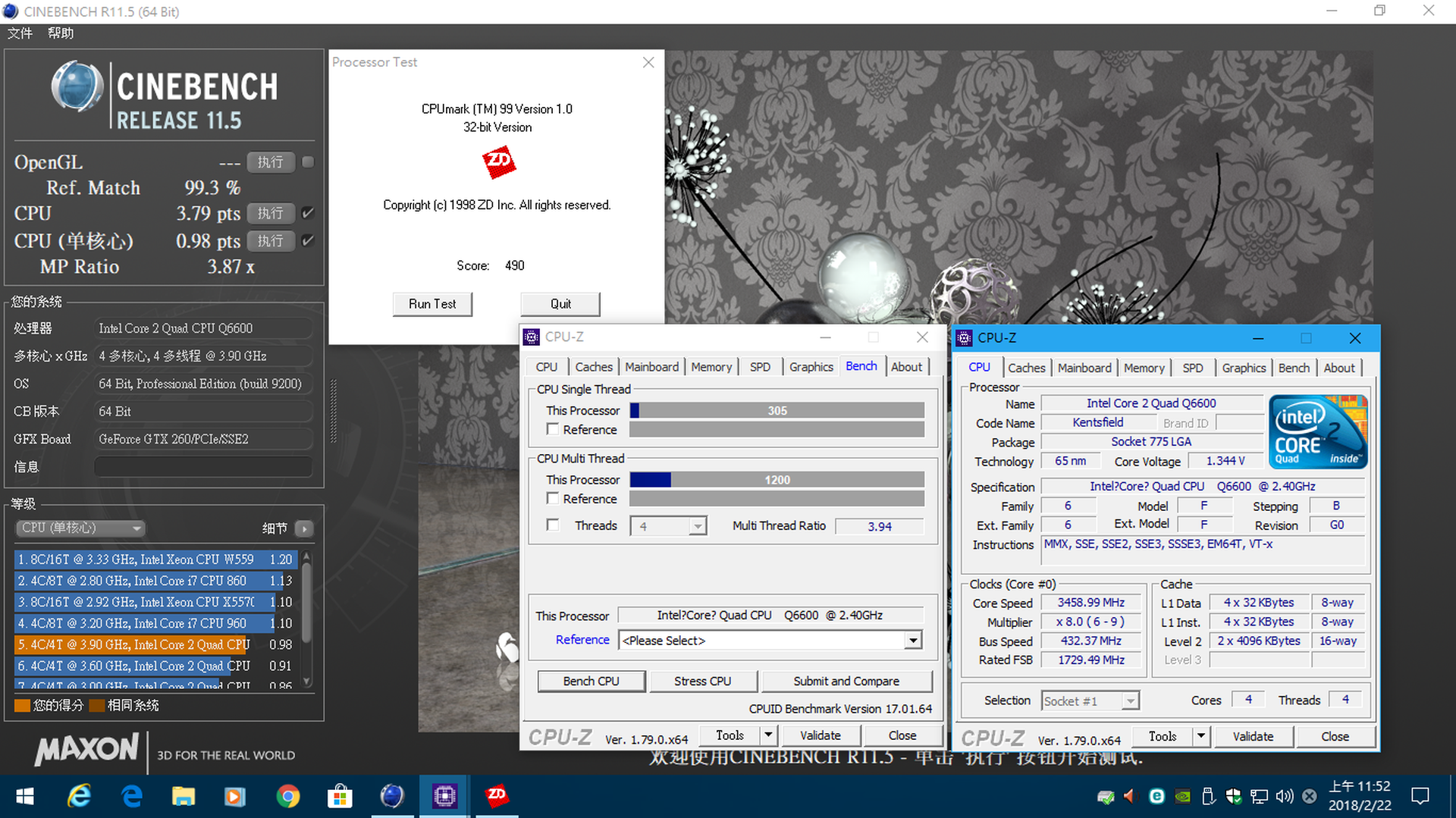Image resolution: width=1456 pixels, height=818 pixels.
Task: Switch to Caches tab in Bench CPU-Z window
Action: (594, 367)
